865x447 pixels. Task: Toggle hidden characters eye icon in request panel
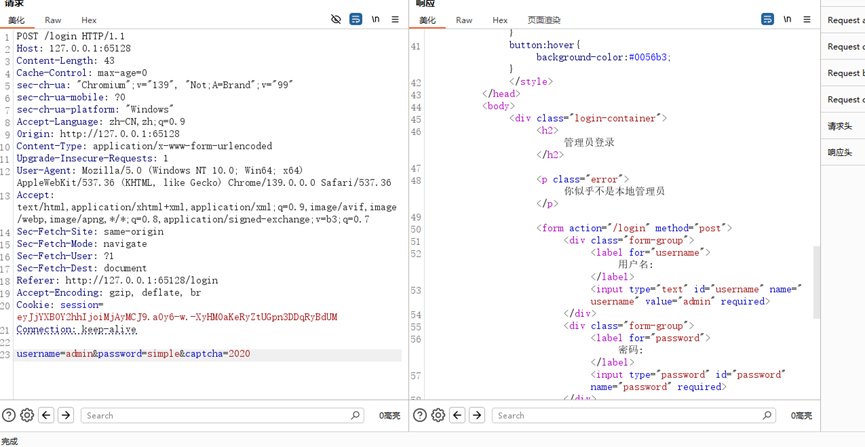click(336, 20)
